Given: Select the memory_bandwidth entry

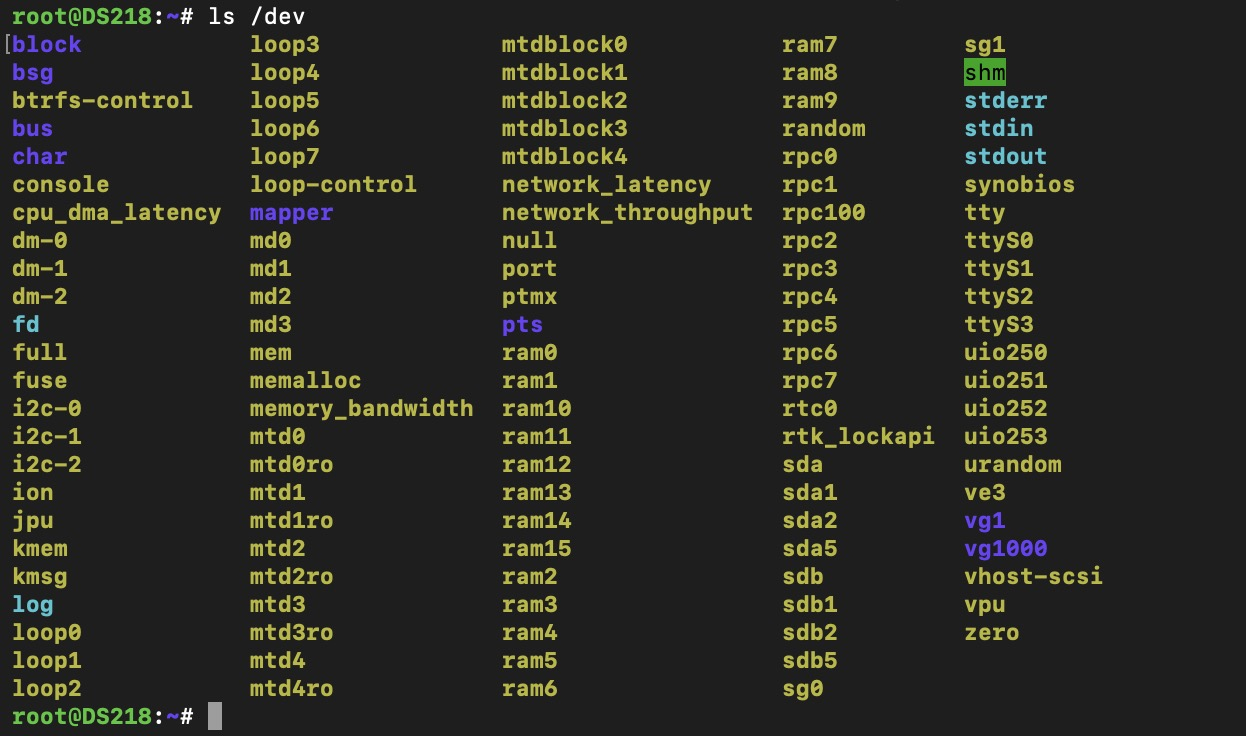Looking at the screenshot, I should 361,409.
